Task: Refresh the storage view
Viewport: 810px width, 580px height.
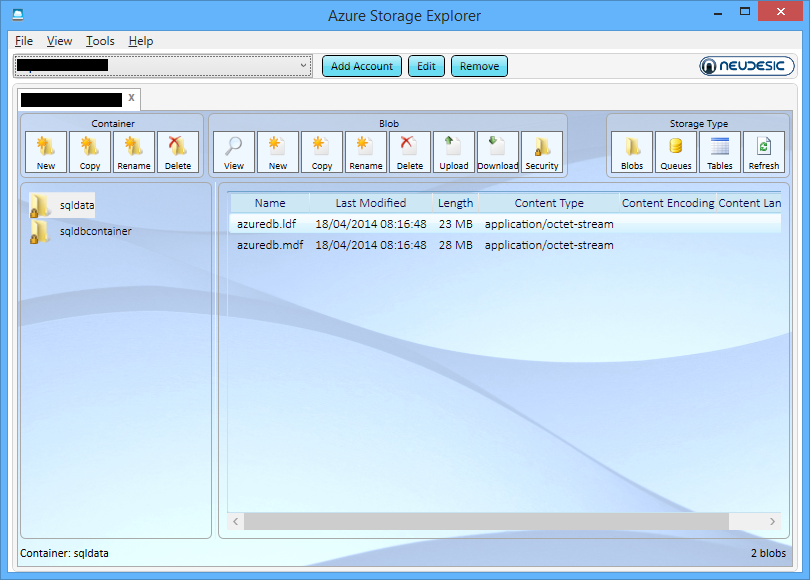Action: point(764,152)
